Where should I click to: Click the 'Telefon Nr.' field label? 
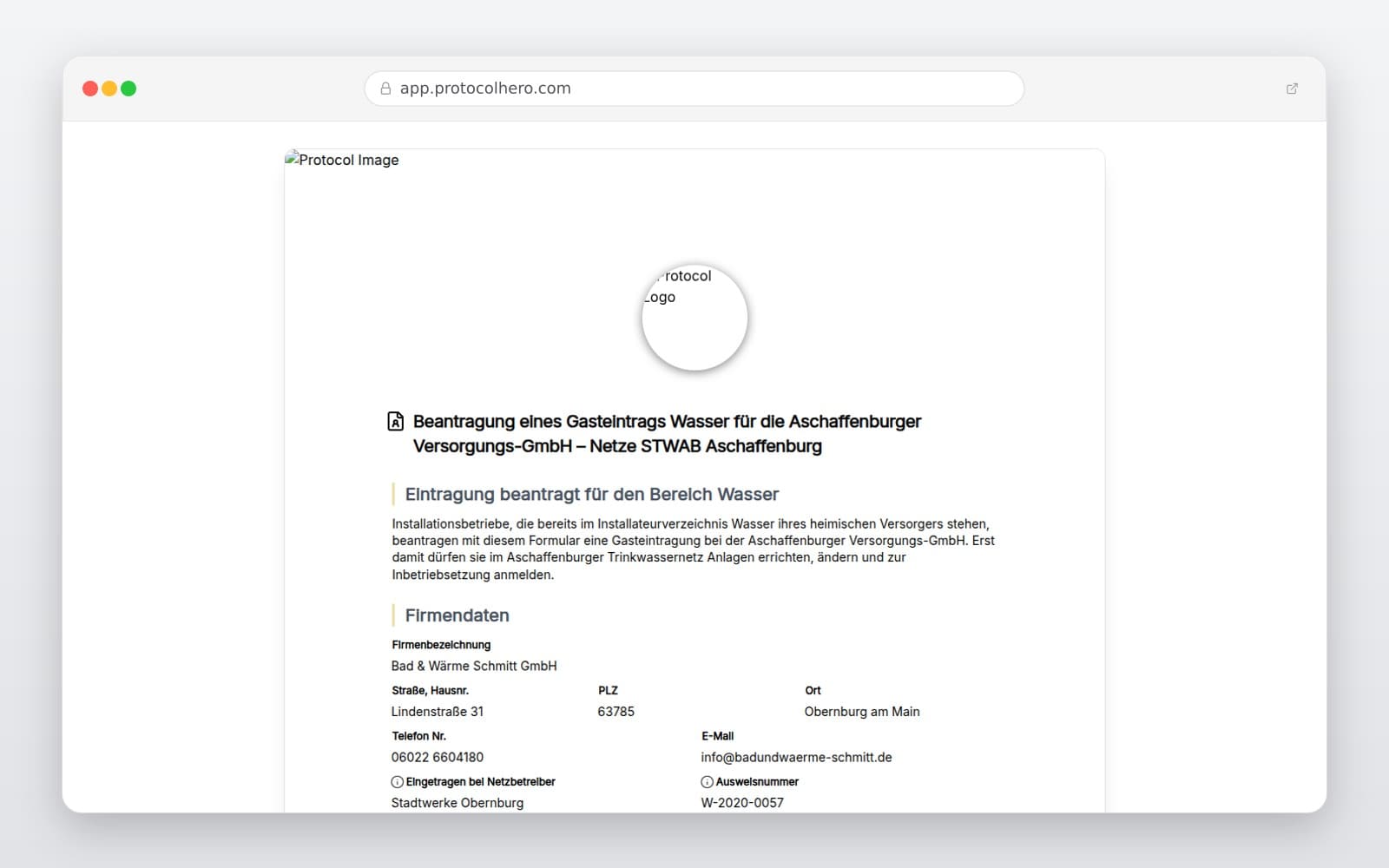(x=419, y=736)
